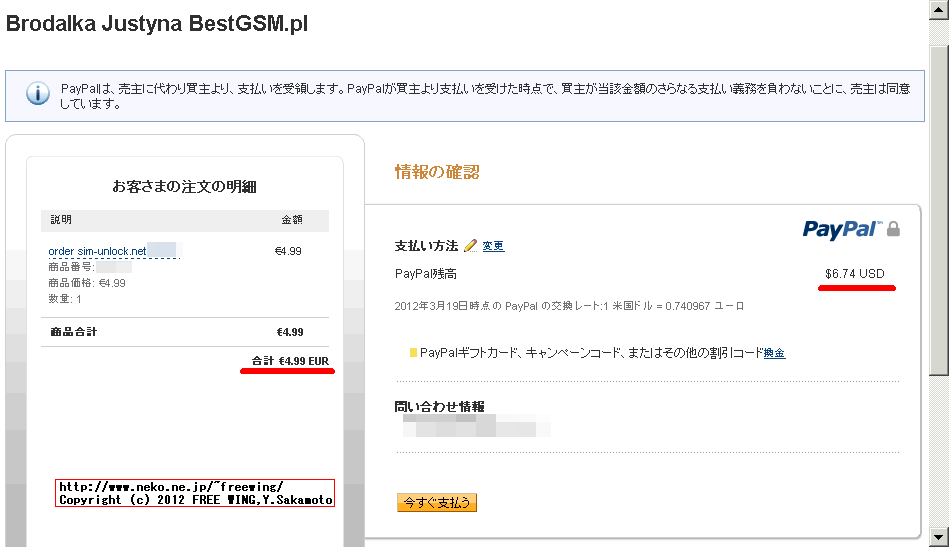Click the 問い合わせ情報 heading
949x547 pixels.
(x=439, y=407)
